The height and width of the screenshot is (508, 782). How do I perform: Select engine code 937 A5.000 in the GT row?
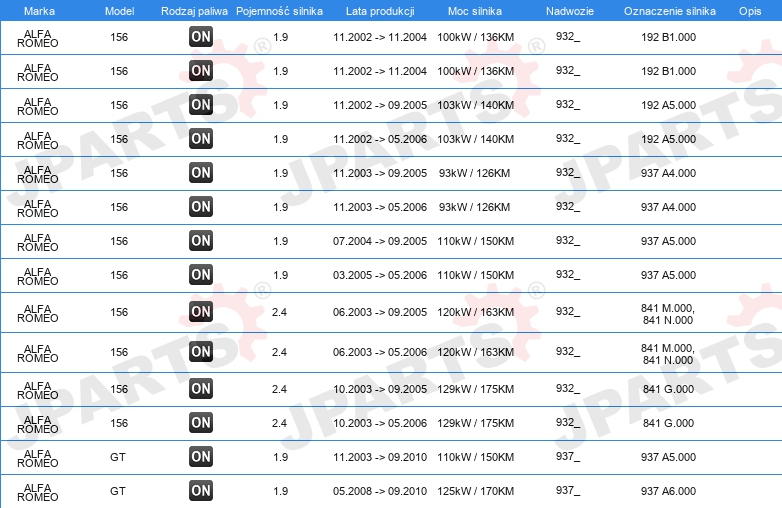pyautogui.click(x=668, y=457)
